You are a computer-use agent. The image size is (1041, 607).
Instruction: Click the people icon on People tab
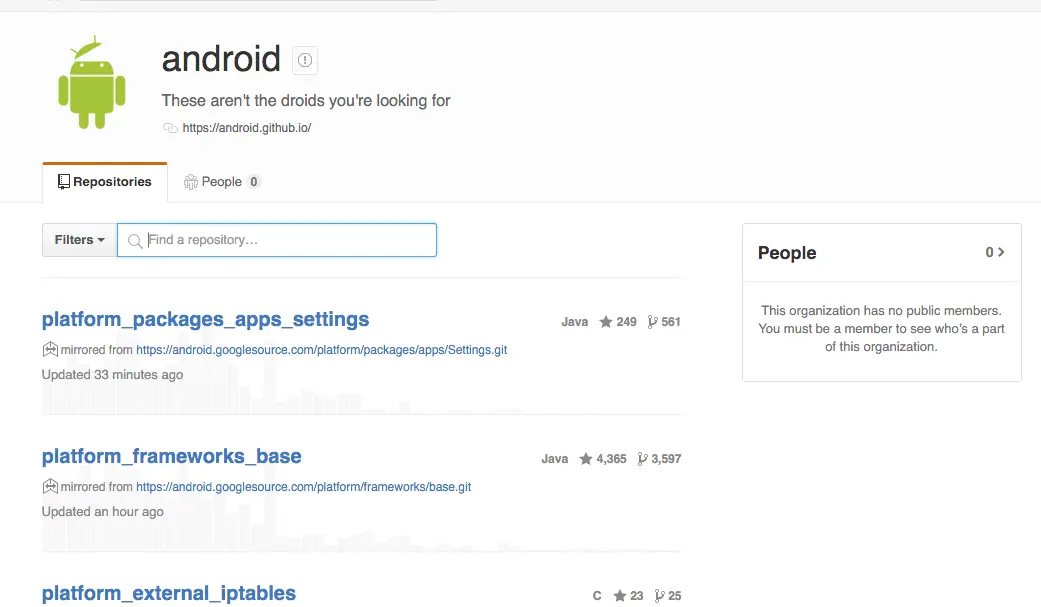click(x=191, y=182)
